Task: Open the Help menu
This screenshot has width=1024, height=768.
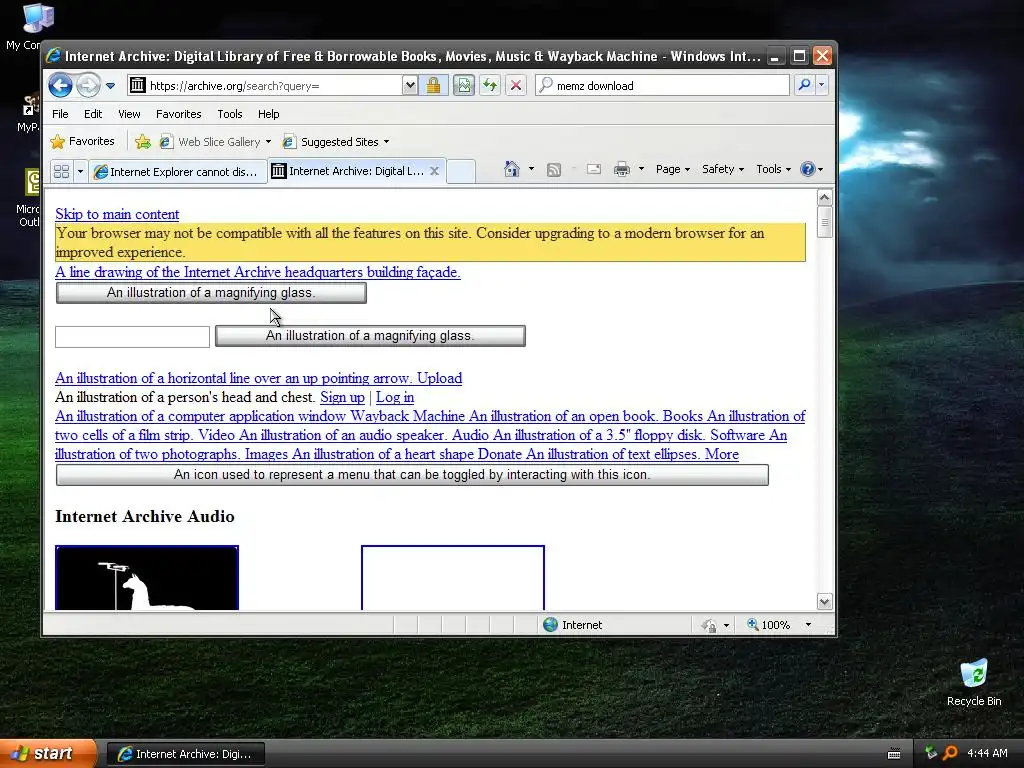Action: point(268,114)
